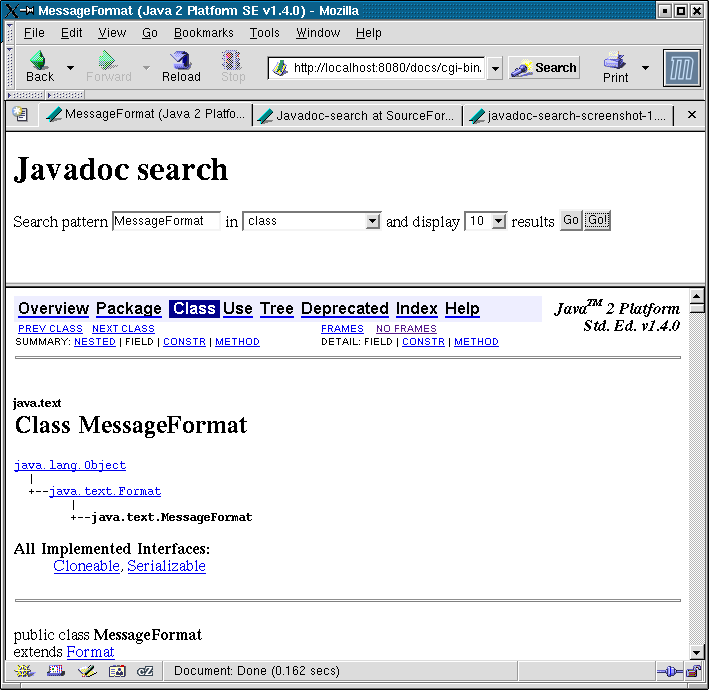Open the Forward history dropdown arrow
Viewport: 709px width, 690px height.
pyautogui.click(x=146, y=67)
